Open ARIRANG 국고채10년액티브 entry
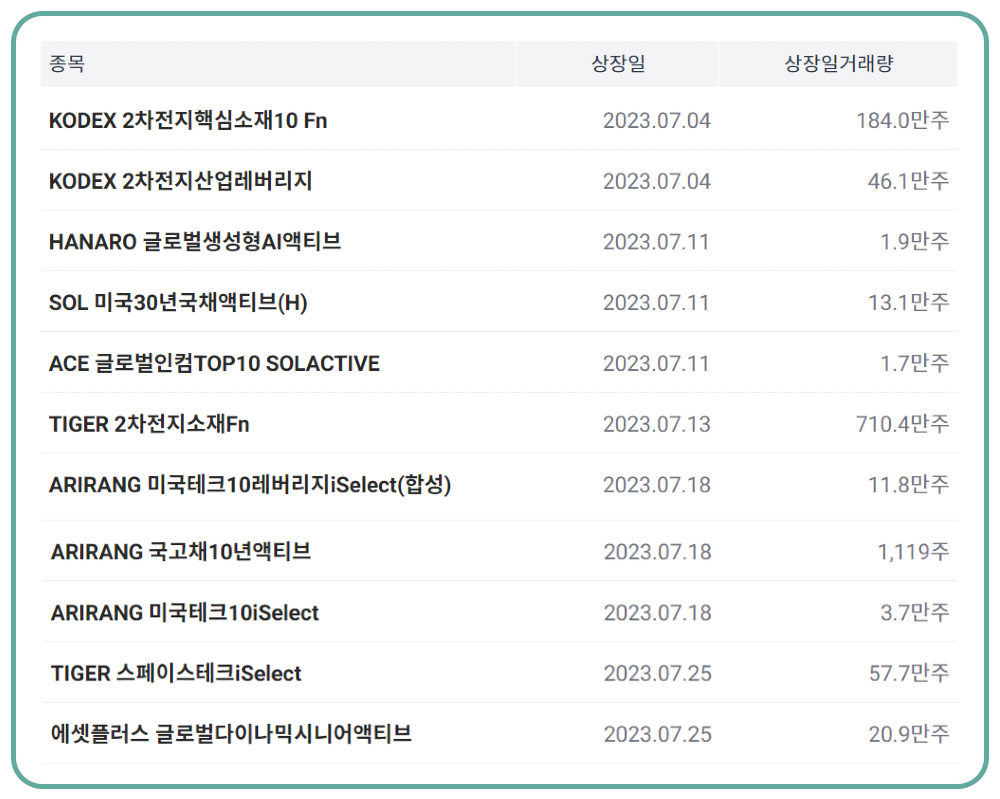This screenshot has height=799, width=1000. 181,552
